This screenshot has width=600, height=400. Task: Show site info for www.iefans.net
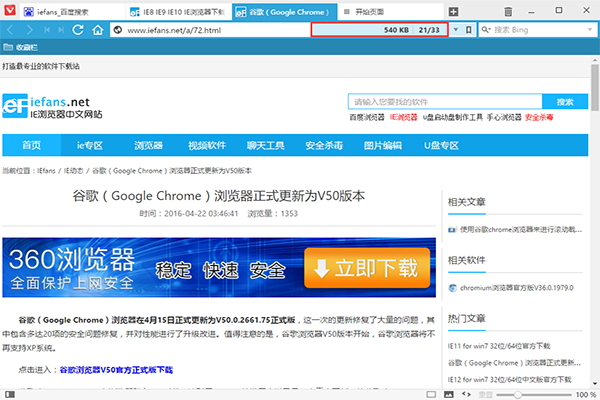(118, 30)
